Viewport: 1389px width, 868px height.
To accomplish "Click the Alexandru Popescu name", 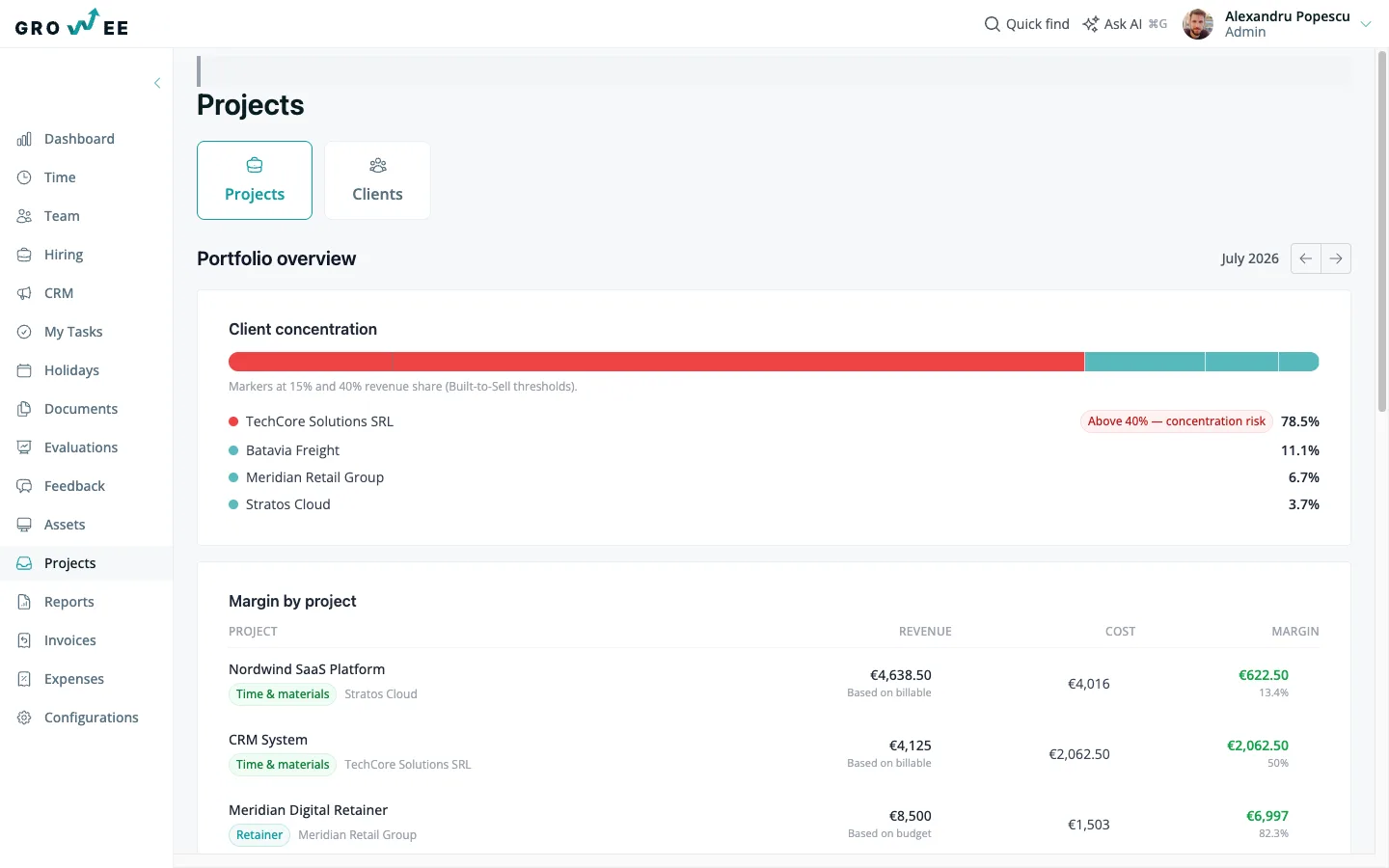I will click(1287, 16).
